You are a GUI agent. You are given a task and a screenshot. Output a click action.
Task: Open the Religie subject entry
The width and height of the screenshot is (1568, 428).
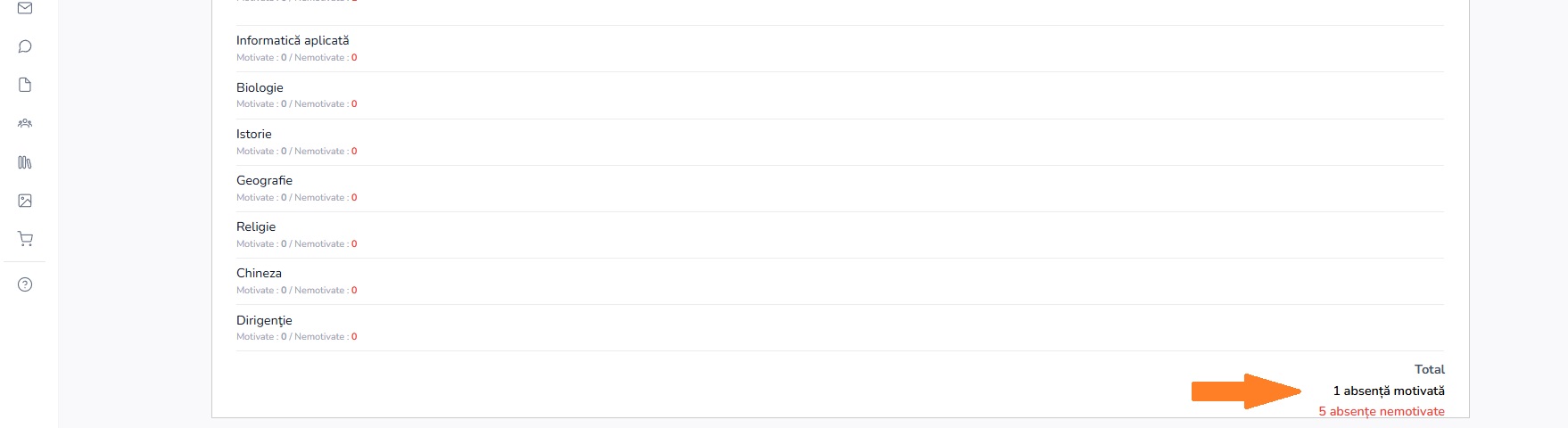coord(256,226)
